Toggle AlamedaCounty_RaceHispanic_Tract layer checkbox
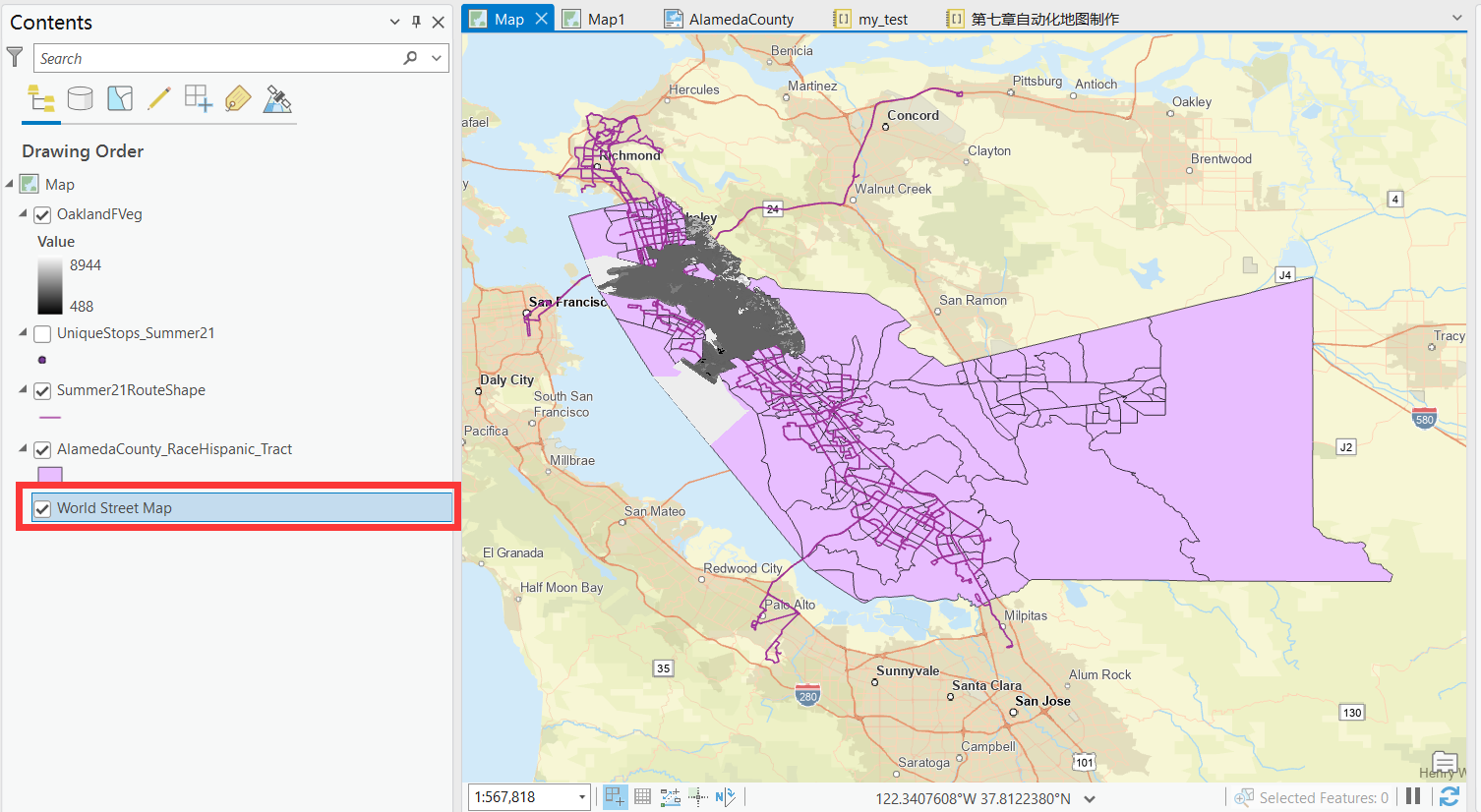 coord(42,450)
